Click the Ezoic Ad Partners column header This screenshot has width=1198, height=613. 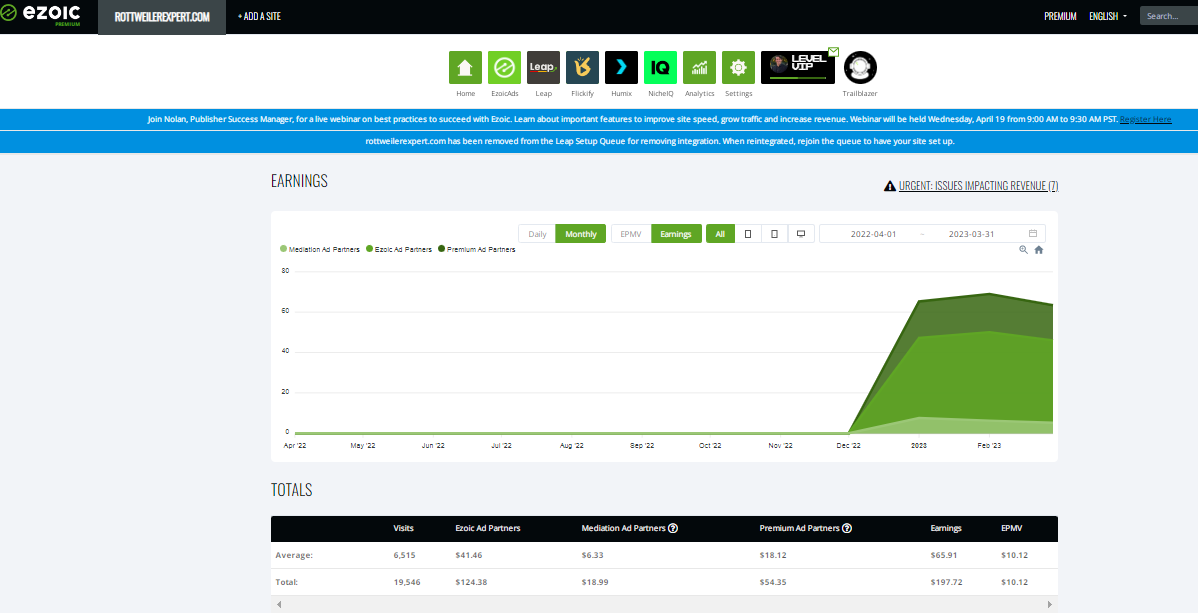(x=487, y=528)
